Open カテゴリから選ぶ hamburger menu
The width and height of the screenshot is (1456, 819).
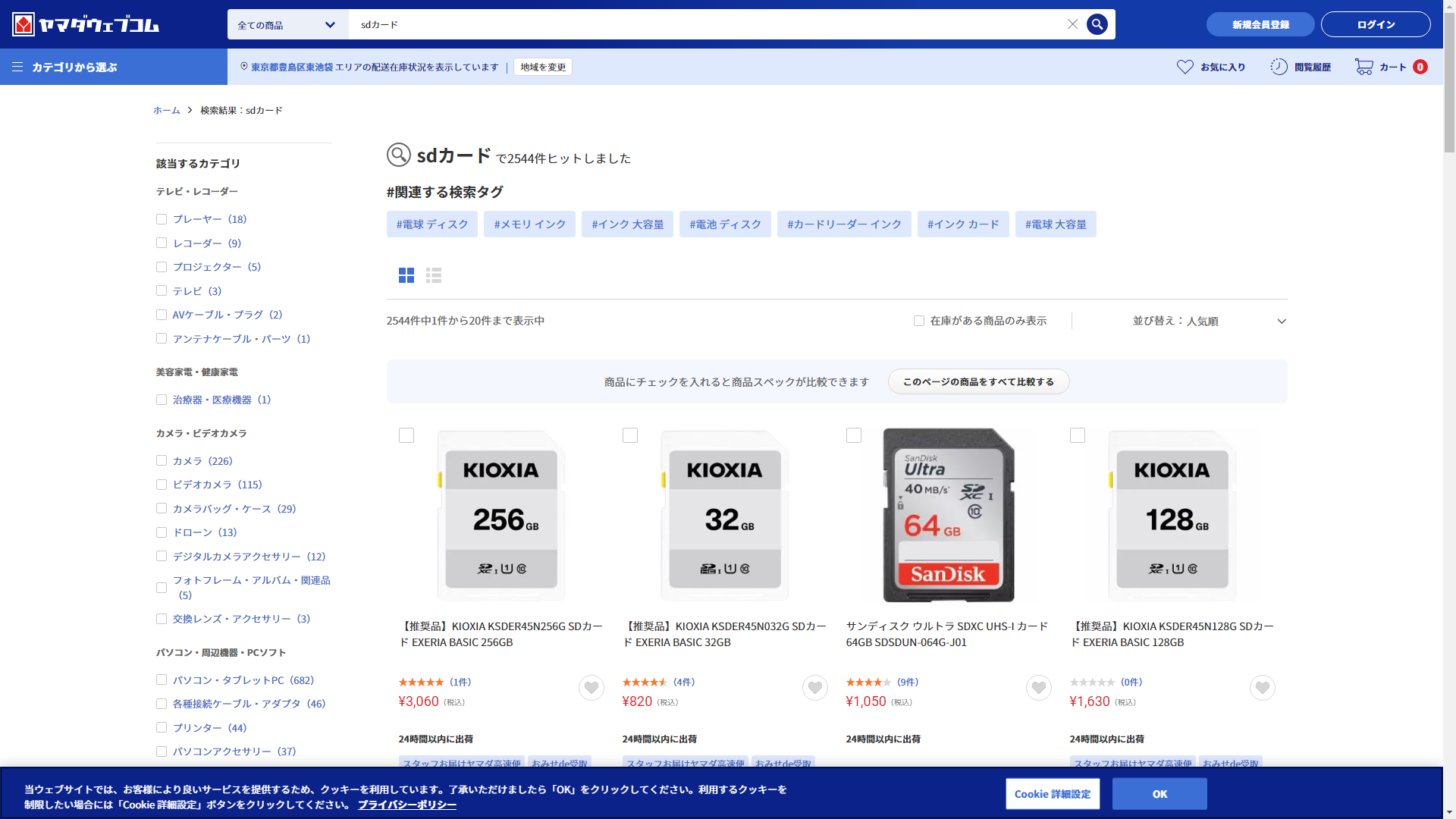18,67
